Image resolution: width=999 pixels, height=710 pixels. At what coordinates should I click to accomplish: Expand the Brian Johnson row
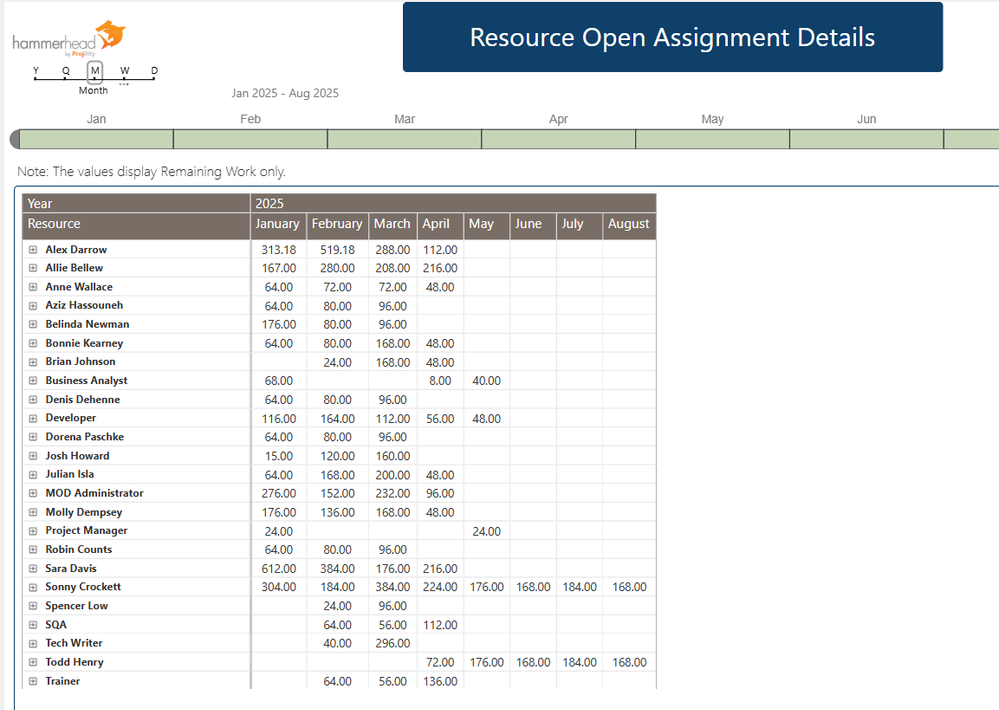click(33, 362)
